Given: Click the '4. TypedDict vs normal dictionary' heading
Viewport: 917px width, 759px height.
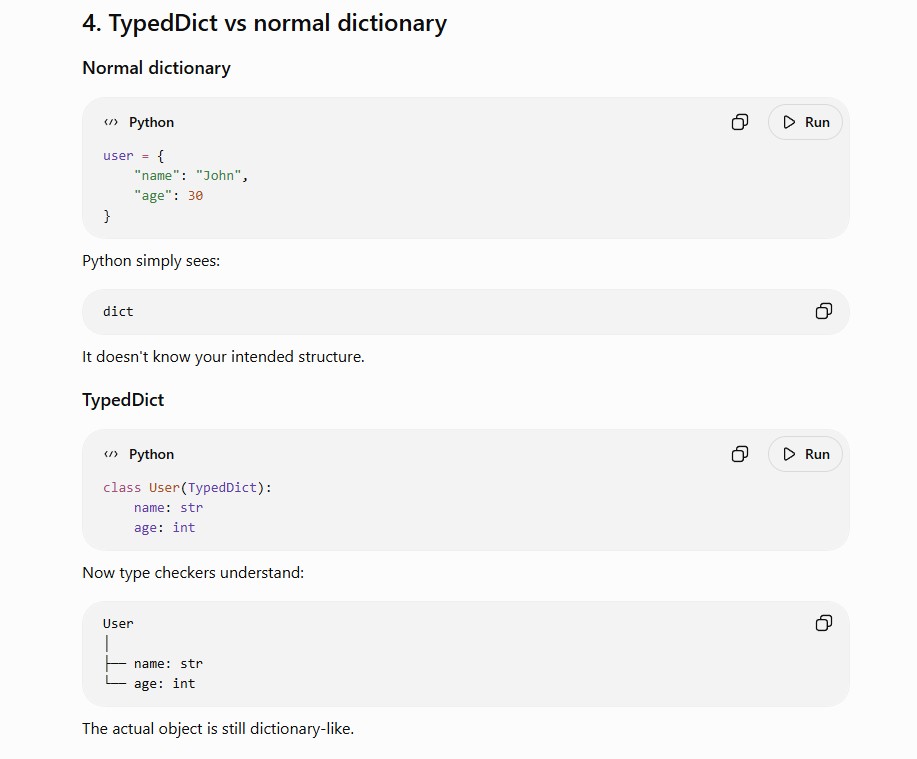Looking at the screenshot, I should tap(264, 23).
